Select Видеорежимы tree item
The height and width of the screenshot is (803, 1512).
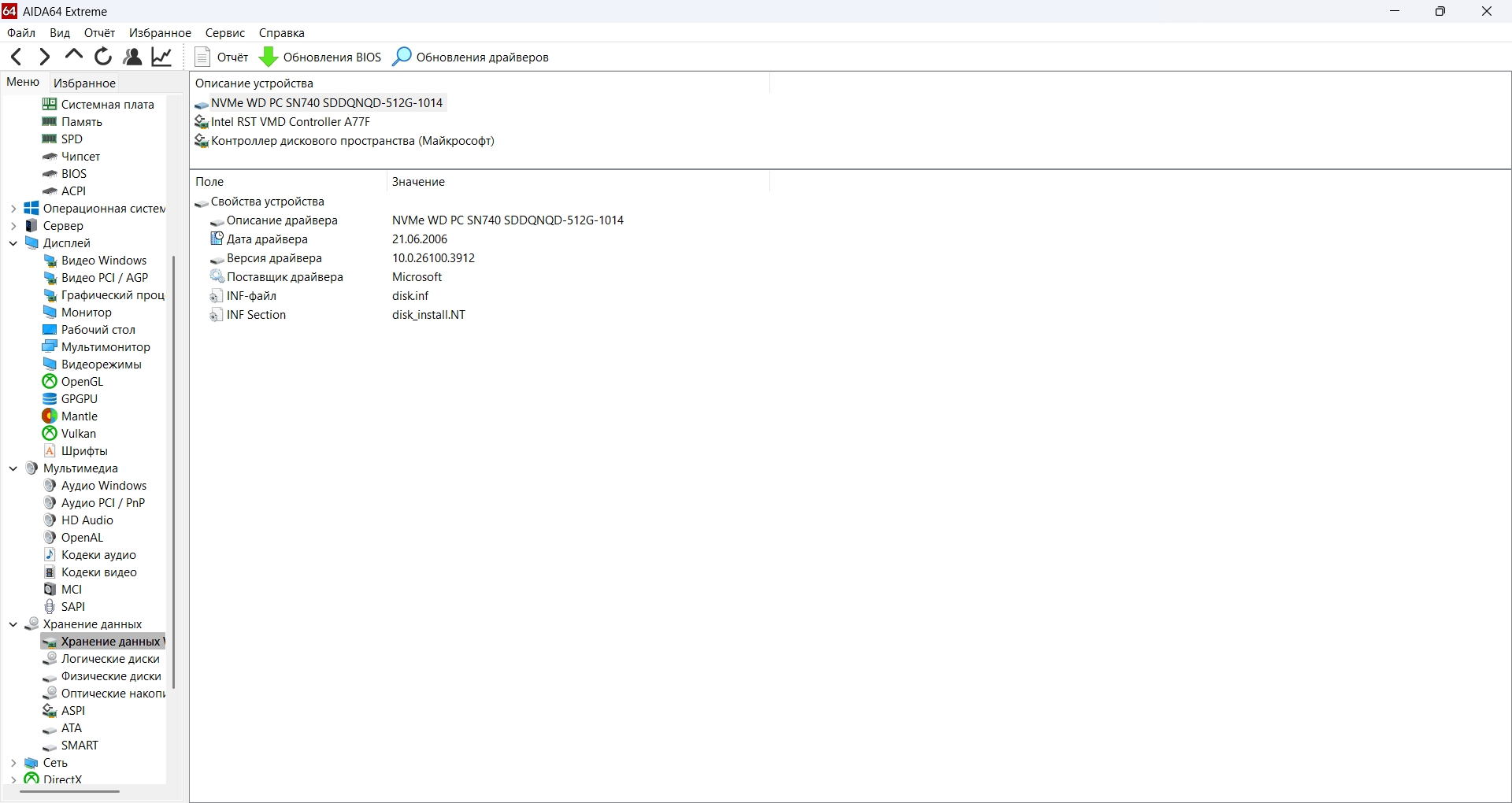point(92,364)
